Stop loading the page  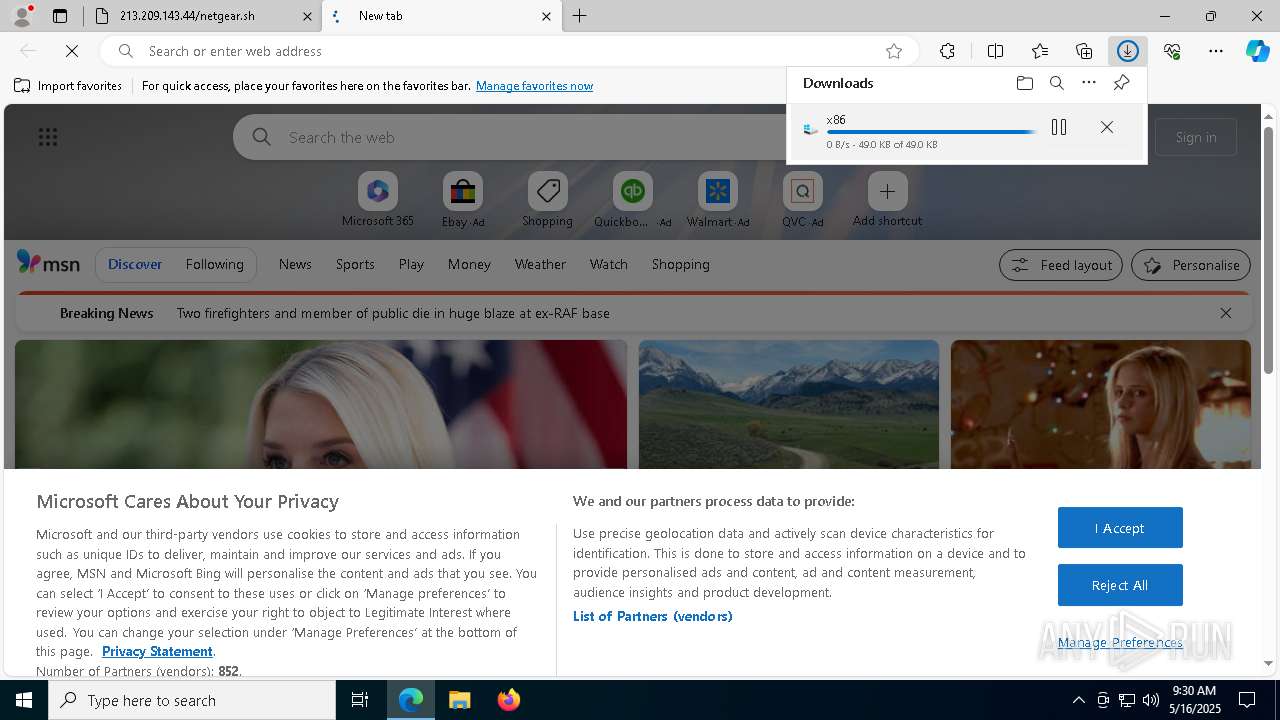pos(72,51)
